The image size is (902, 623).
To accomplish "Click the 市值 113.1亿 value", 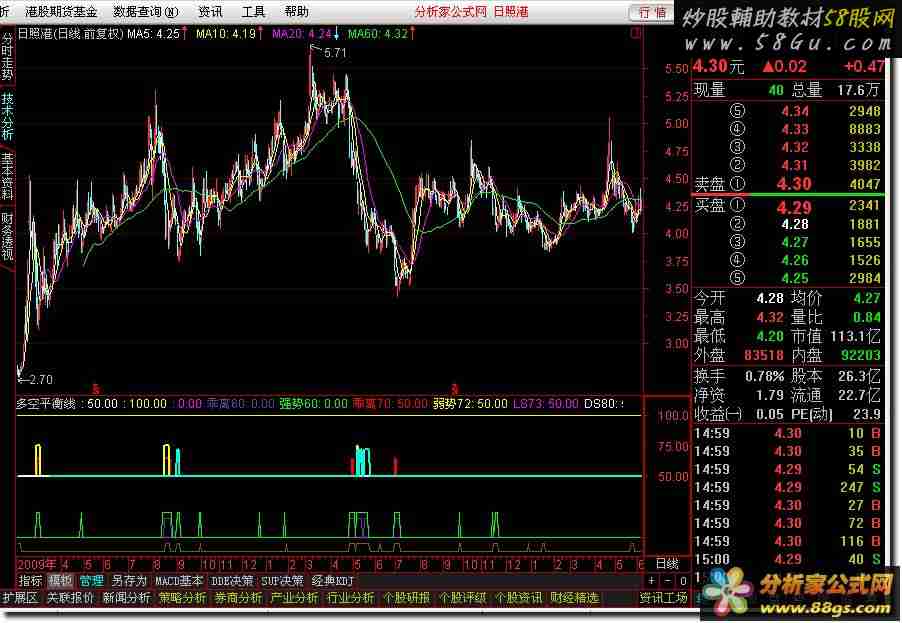I will coord(855,336).
